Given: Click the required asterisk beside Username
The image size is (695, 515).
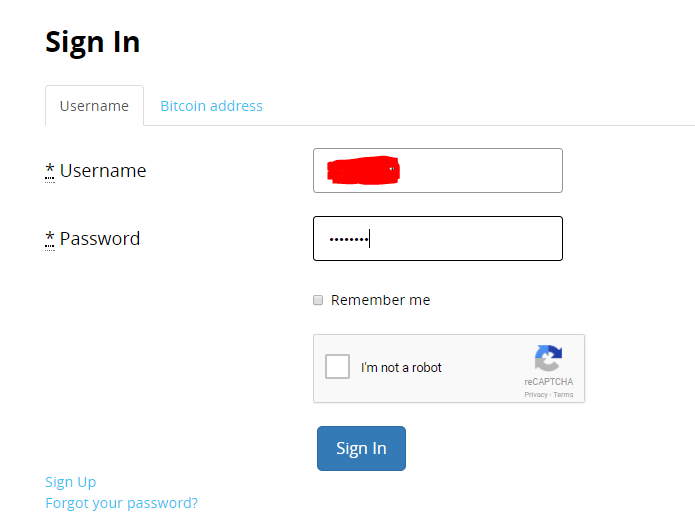Looking at the screenshot, I should tap(50, 171).
